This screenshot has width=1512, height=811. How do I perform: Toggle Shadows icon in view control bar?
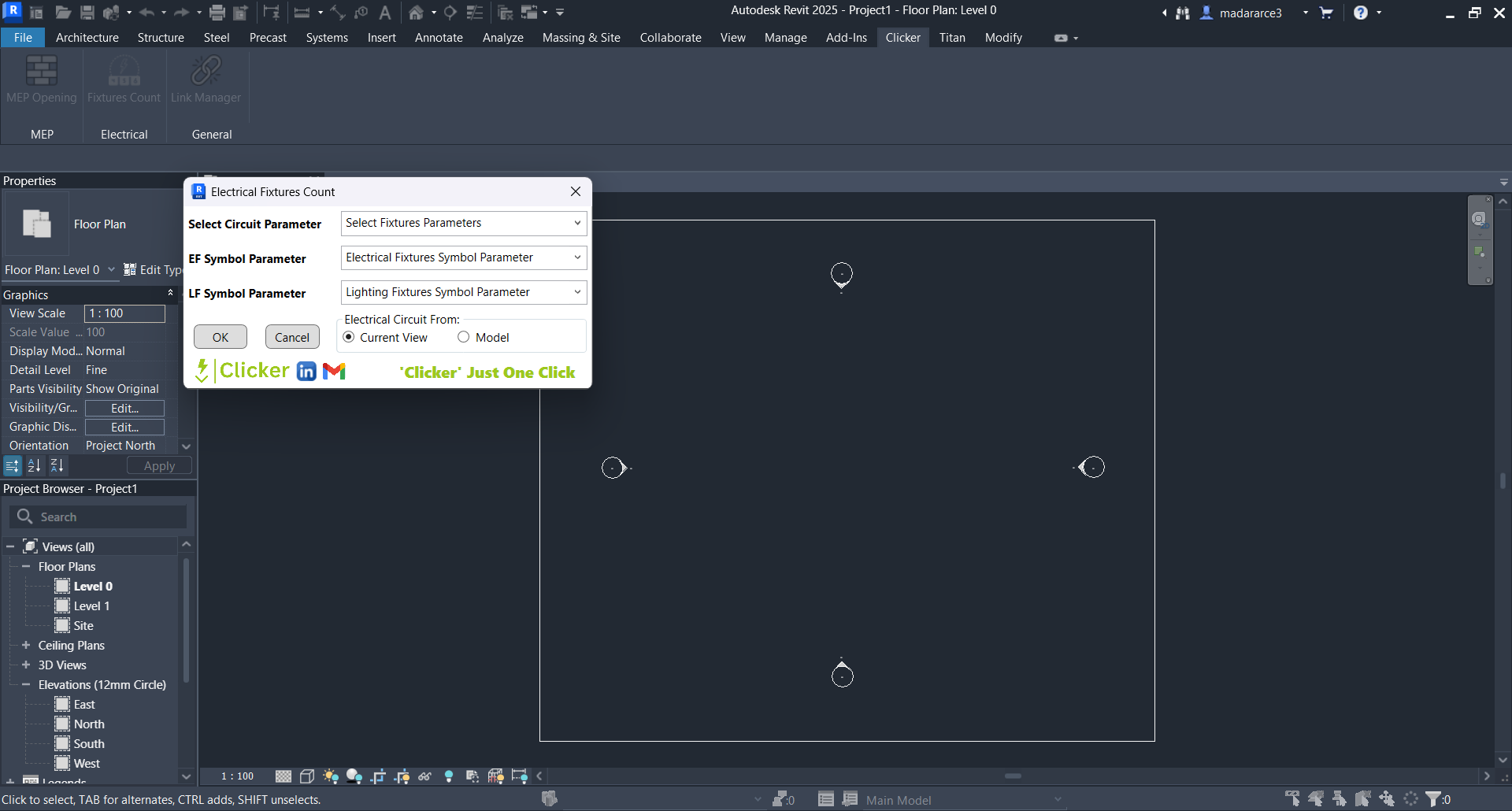pyautogui.click(x=354, y=776)
